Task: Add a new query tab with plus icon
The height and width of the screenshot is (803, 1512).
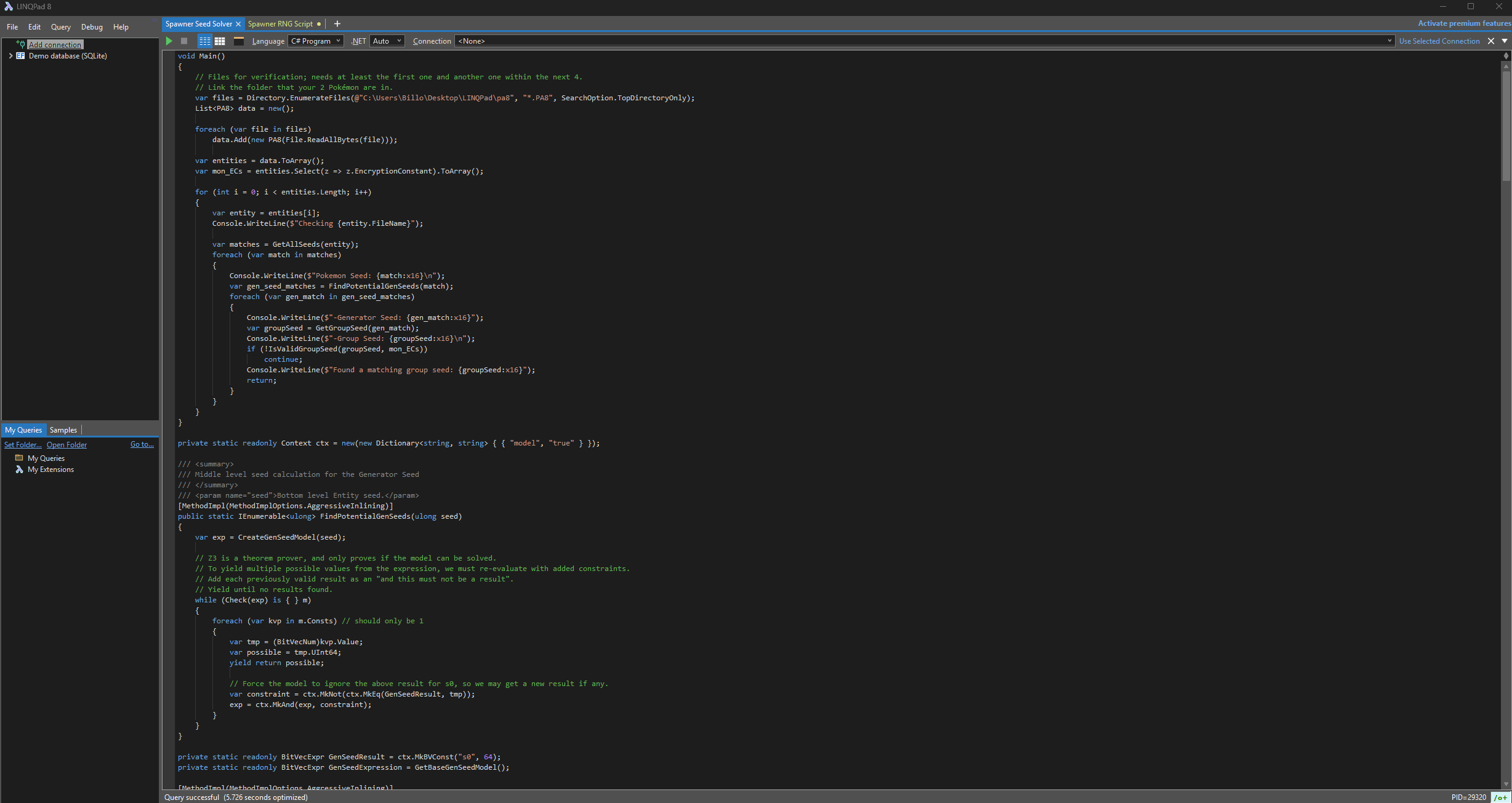Action: (337, 24)
